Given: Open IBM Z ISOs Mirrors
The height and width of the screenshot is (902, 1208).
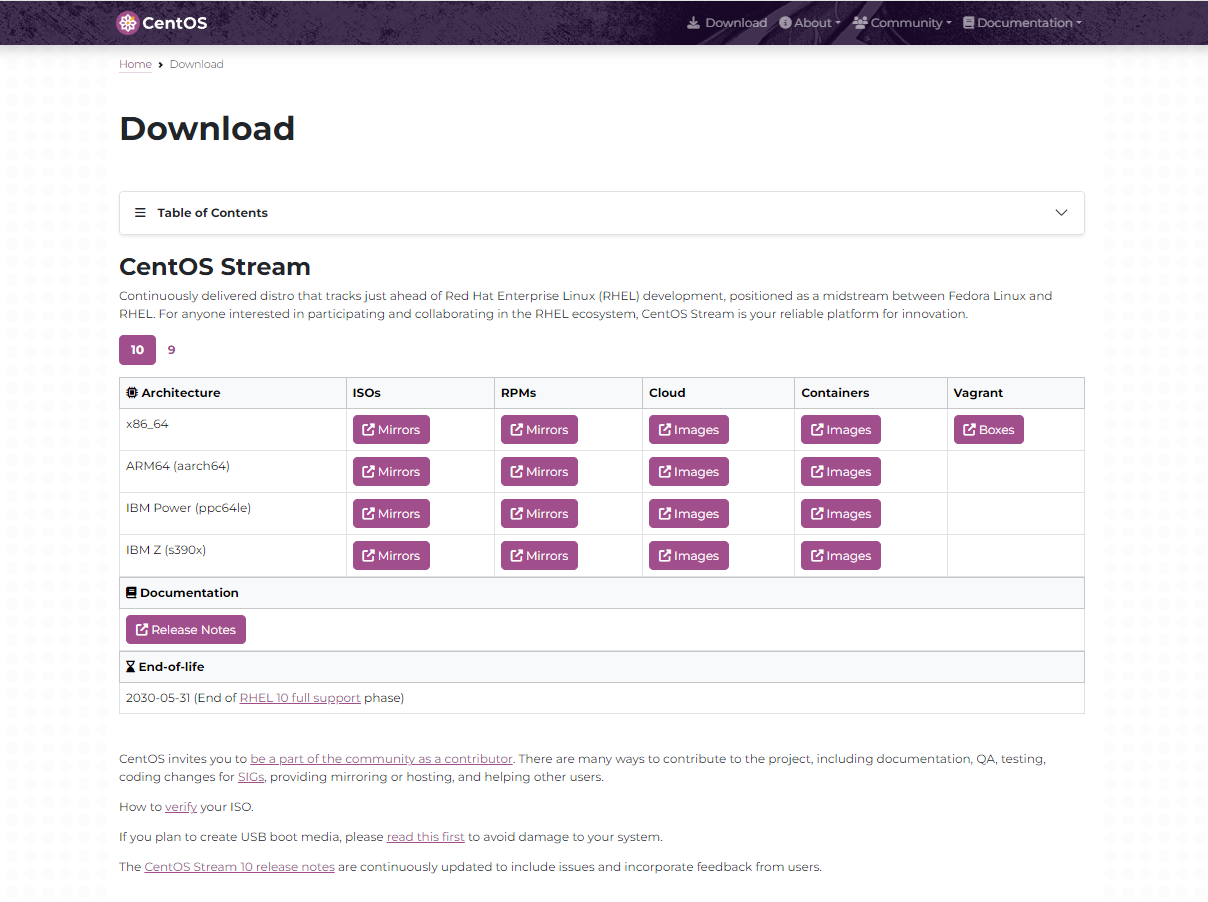Looking at the screenshot, I should (391, 556).
